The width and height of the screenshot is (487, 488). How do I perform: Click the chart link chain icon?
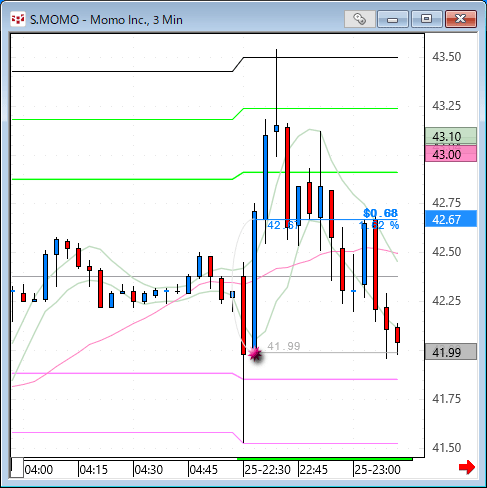(x=359, y=19)
